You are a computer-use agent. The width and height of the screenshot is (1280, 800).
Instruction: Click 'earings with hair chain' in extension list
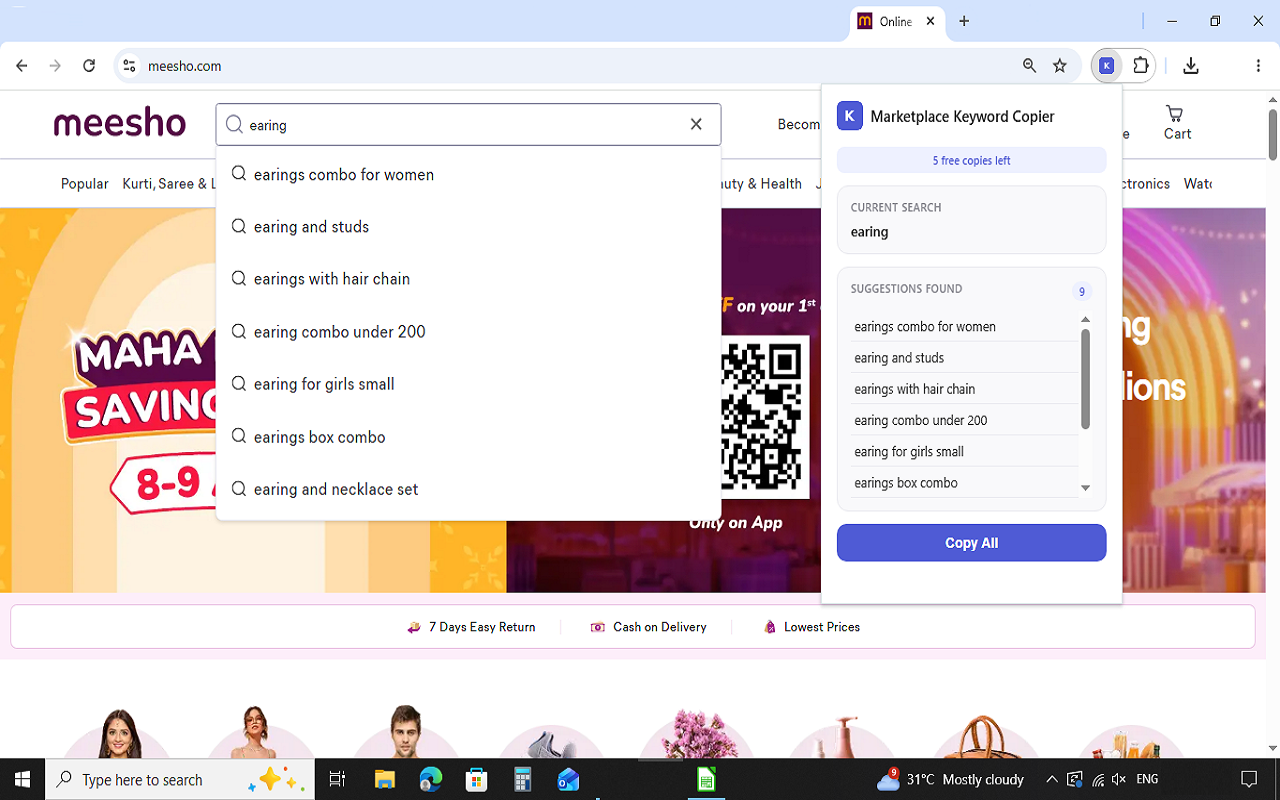click(964, 389)
